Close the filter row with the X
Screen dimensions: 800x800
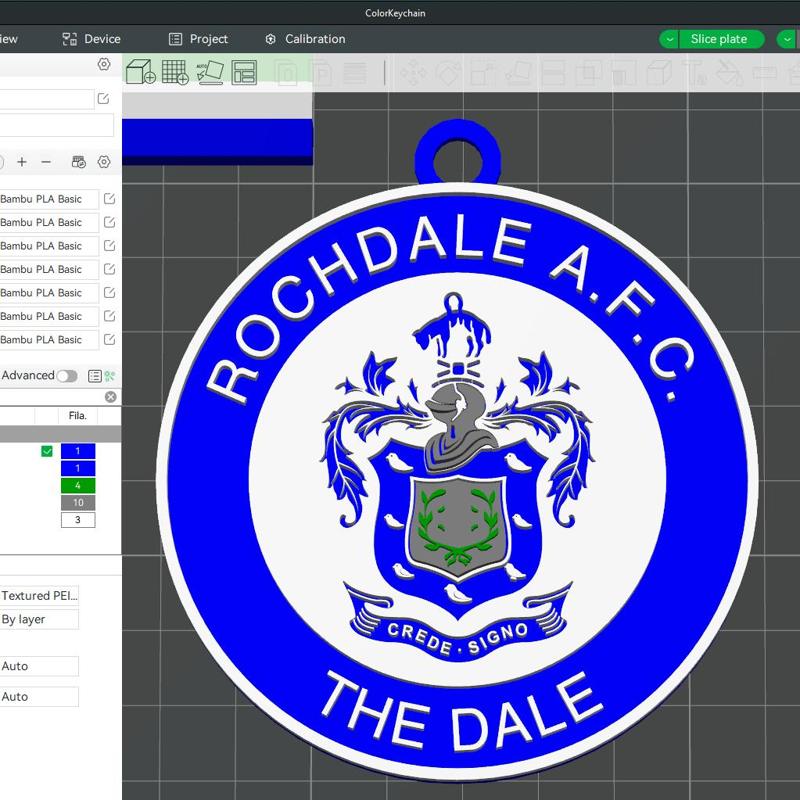click(x=111, y=396)
